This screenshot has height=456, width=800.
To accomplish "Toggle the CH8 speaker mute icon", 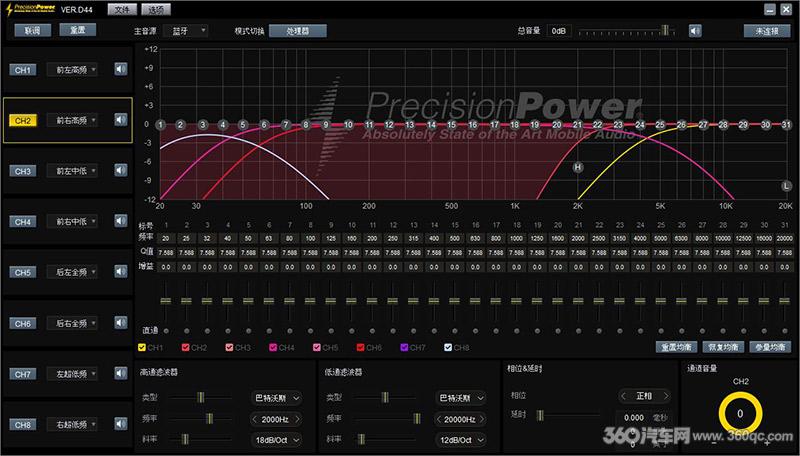I will 121,424.
